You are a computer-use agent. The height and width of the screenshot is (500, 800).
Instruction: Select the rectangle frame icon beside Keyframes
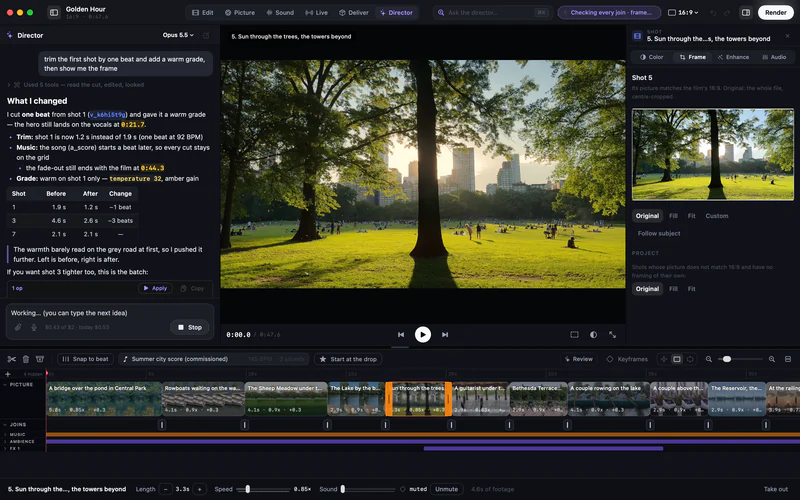pos(677,359)
